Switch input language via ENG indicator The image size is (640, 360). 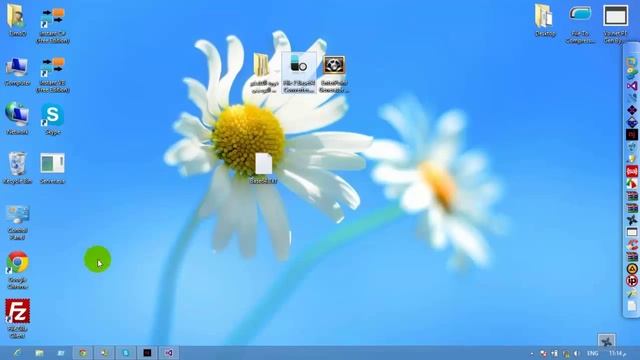(x=593, y=353)
